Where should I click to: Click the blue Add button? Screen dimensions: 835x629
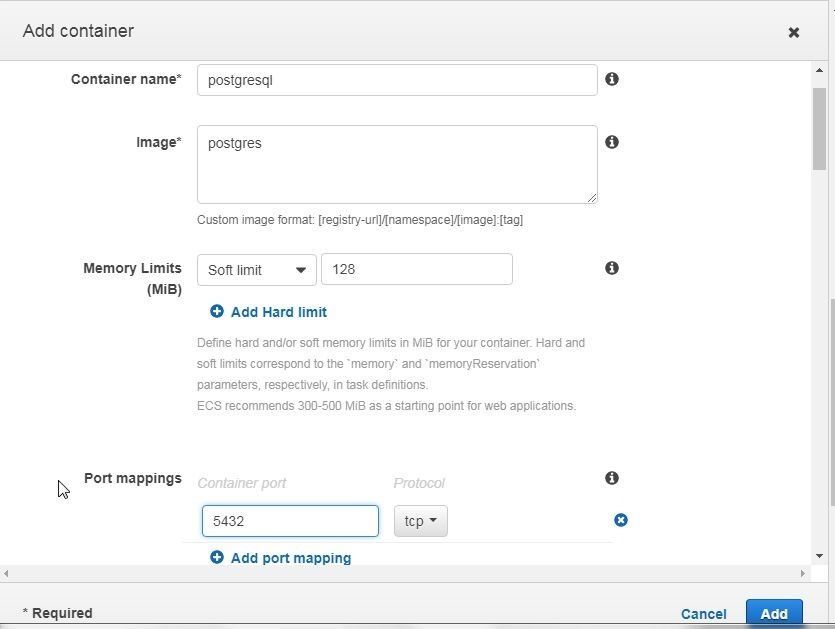[x=774, y=612]
